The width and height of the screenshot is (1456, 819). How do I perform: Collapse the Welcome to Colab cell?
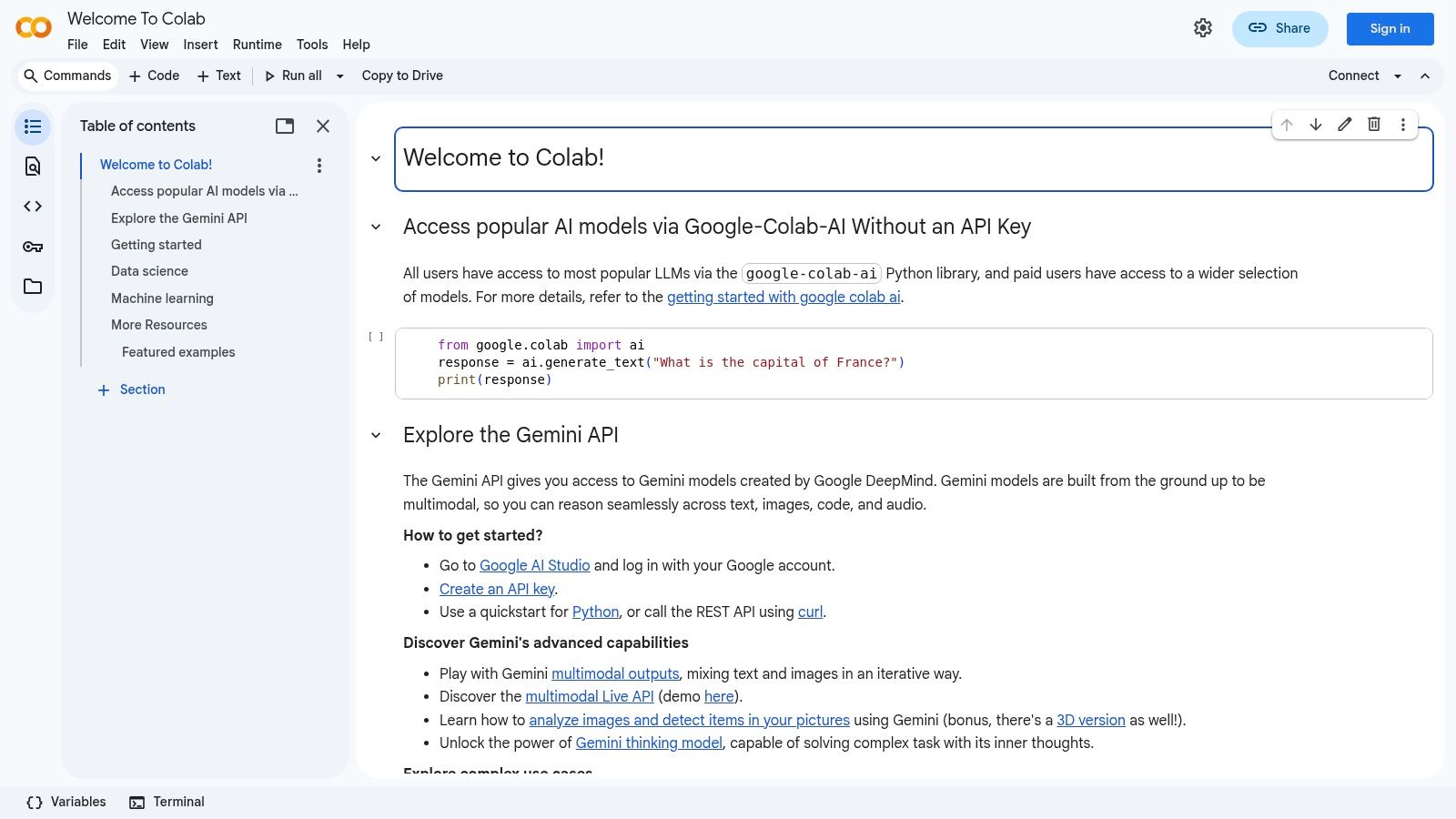point(376,157)
